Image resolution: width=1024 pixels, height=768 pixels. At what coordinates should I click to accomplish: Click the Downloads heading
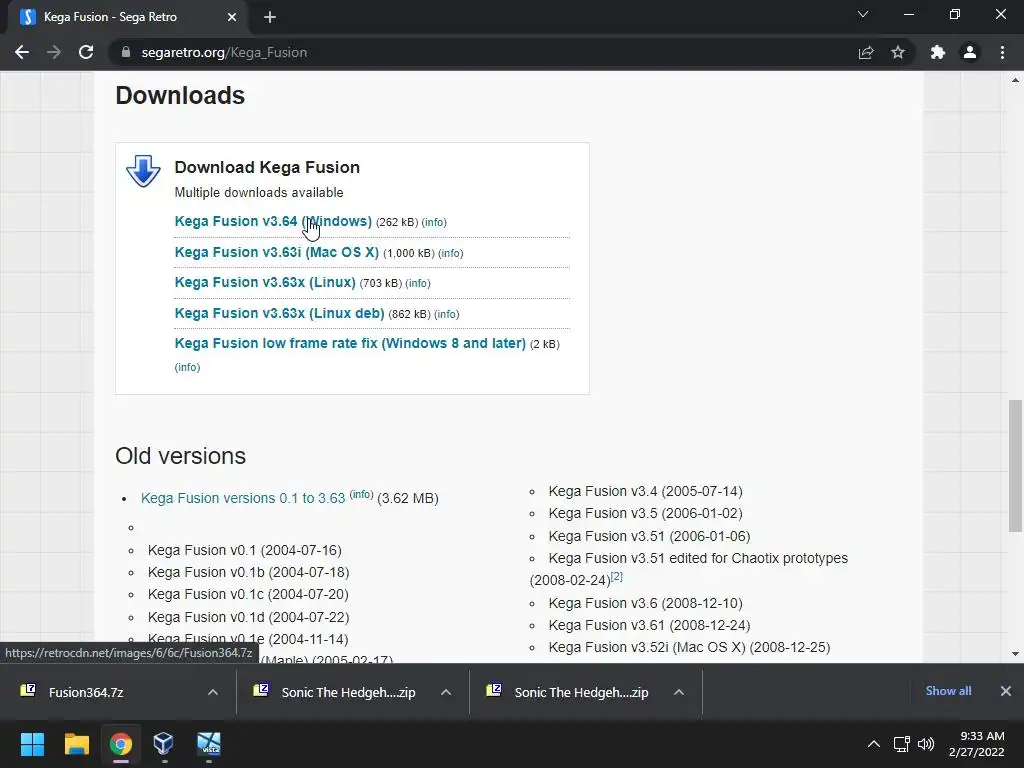click(x=180, y=95)
